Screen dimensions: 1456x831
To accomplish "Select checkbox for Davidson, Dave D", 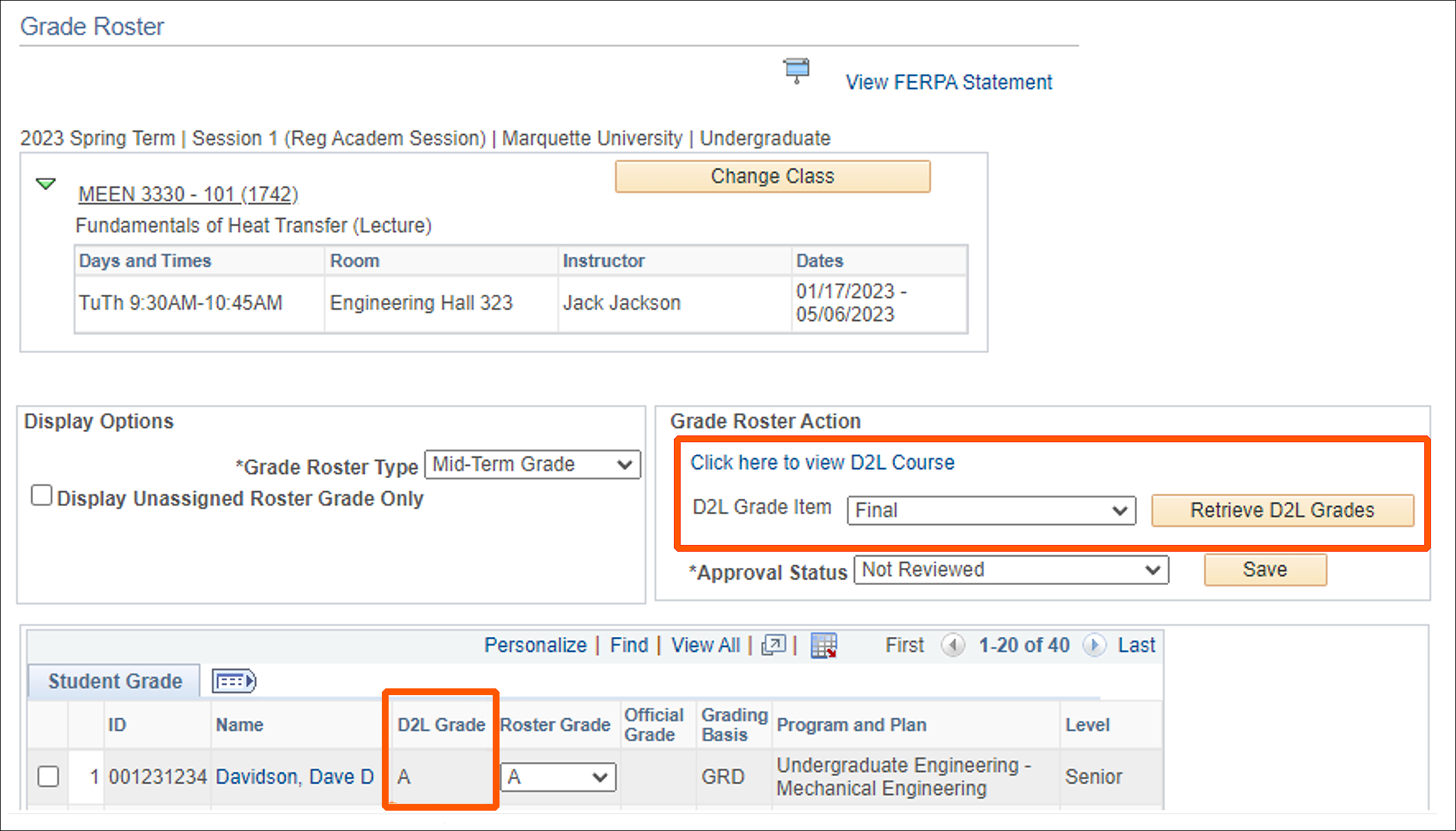I will 48,776.
